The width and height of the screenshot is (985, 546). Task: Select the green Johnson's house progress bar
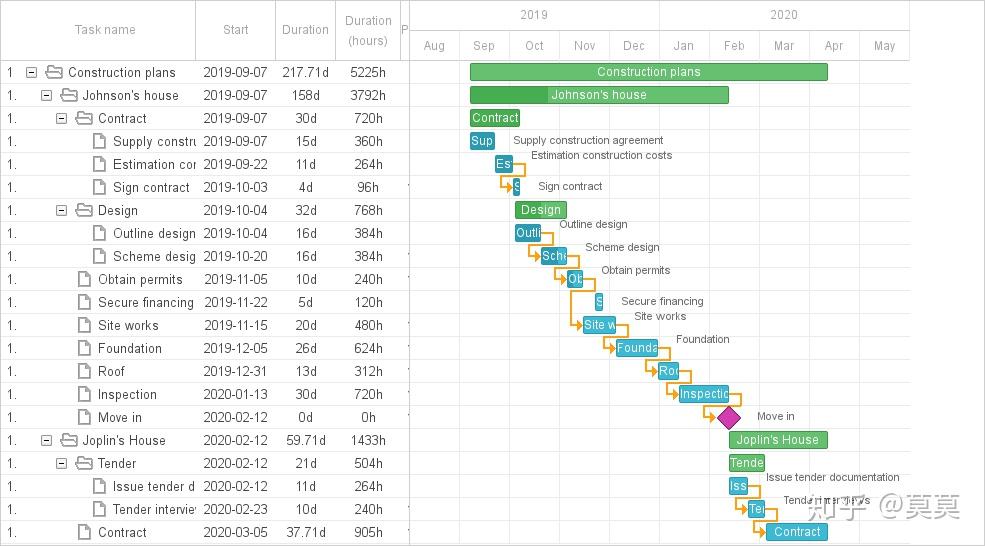pos(599,95)
